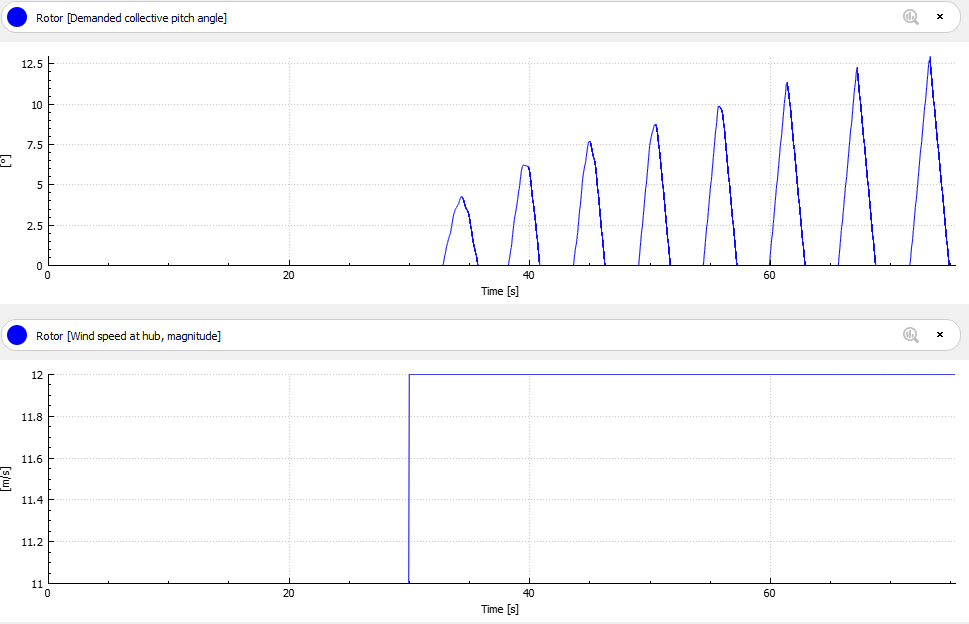Open the blue color swatch for pitch angle
The height and width of the screenshot is (624, 969).
[x=17, y=17]
